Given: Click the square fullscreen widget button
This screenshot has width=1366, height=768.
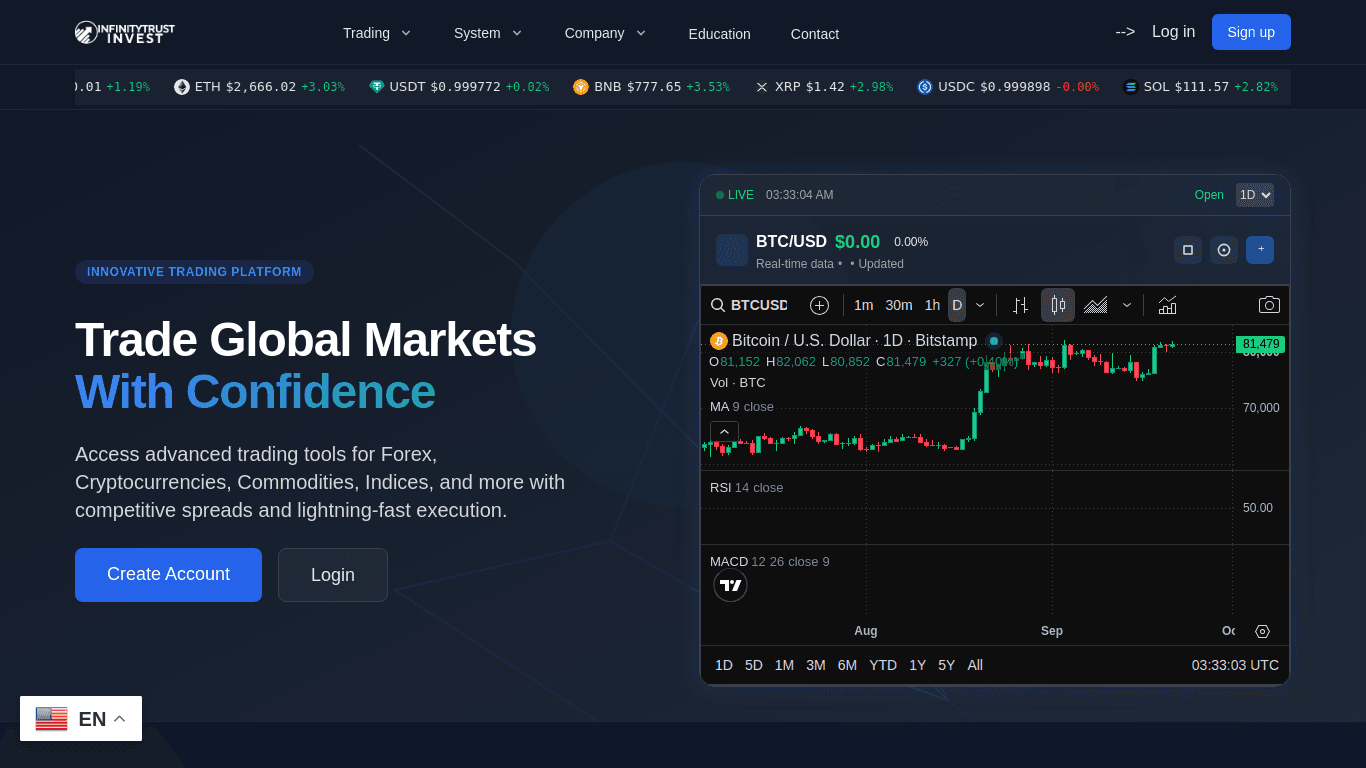Looking at the screenshot, I should point(1188,250).
